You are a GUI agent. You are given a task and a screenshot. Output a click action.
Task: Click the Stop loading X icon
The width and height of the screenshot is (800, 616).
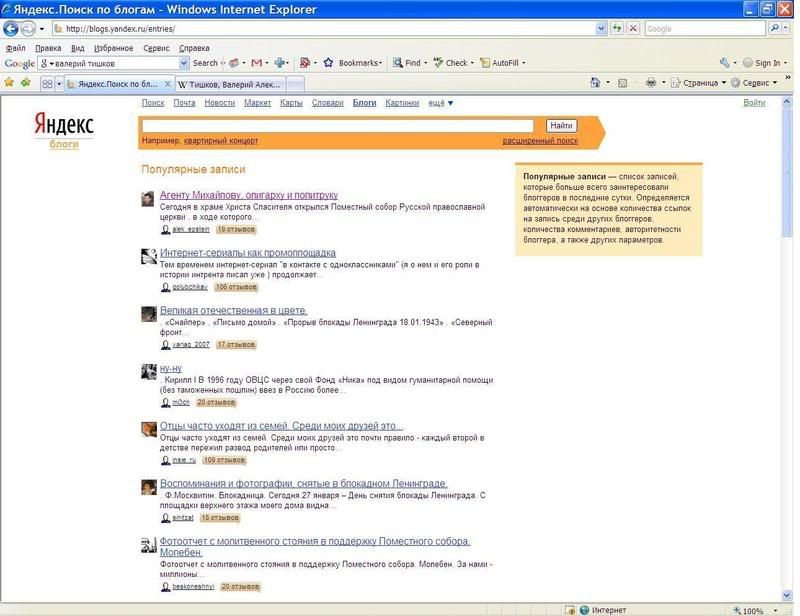tap(633, 29)
